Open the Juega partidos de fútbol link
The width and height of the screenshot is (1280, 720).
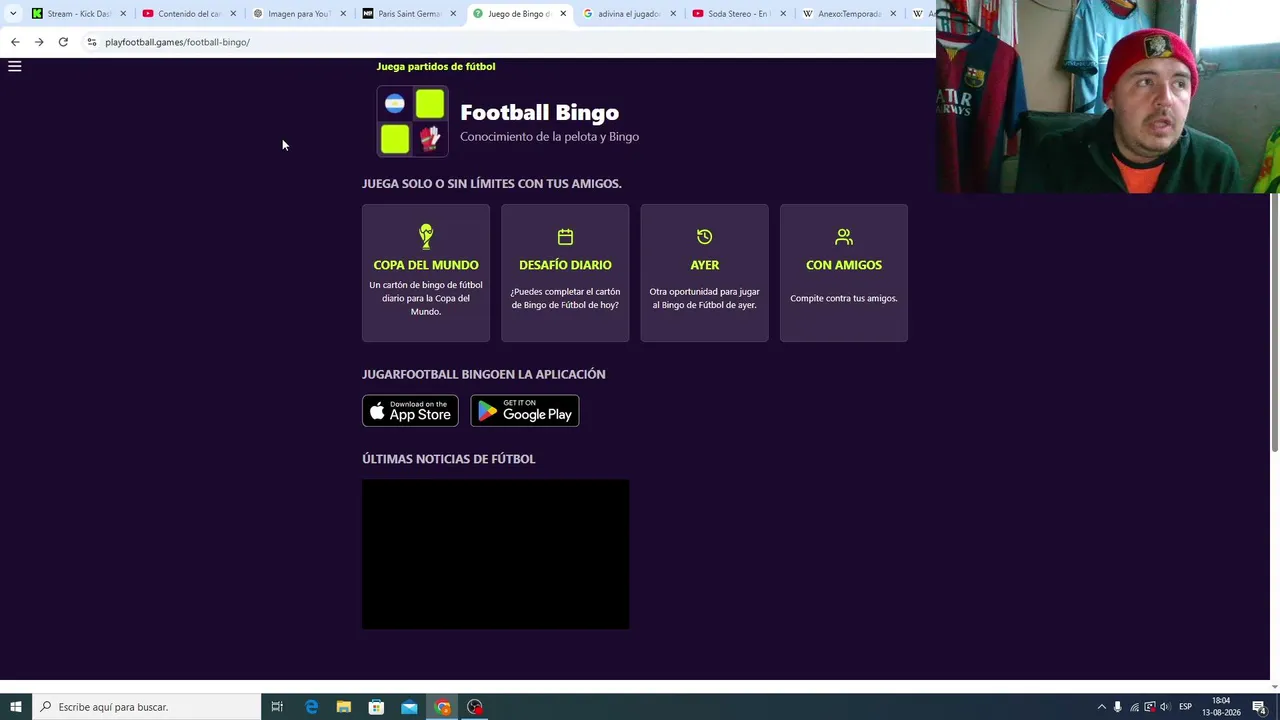[436, 66]
